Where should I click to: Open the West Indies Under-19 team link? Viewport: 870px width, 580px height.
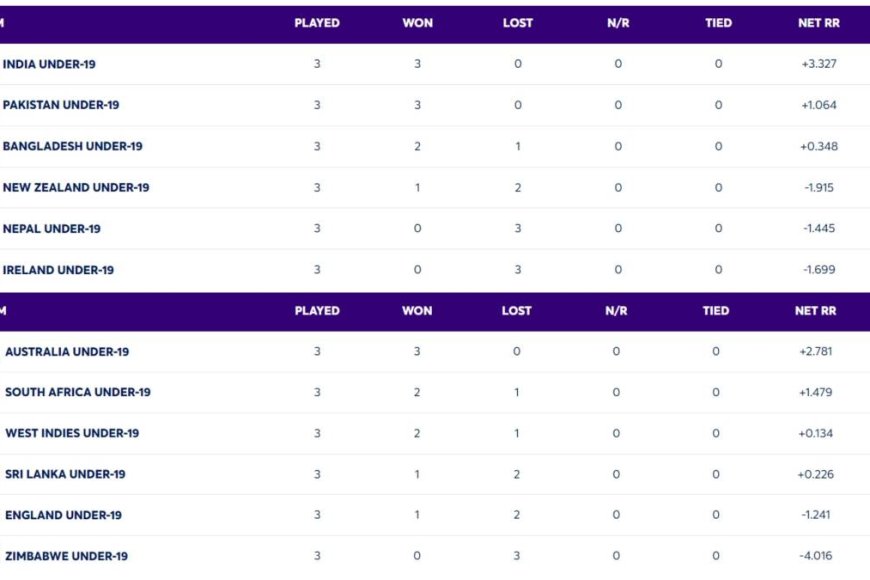[x=72, y=433]
